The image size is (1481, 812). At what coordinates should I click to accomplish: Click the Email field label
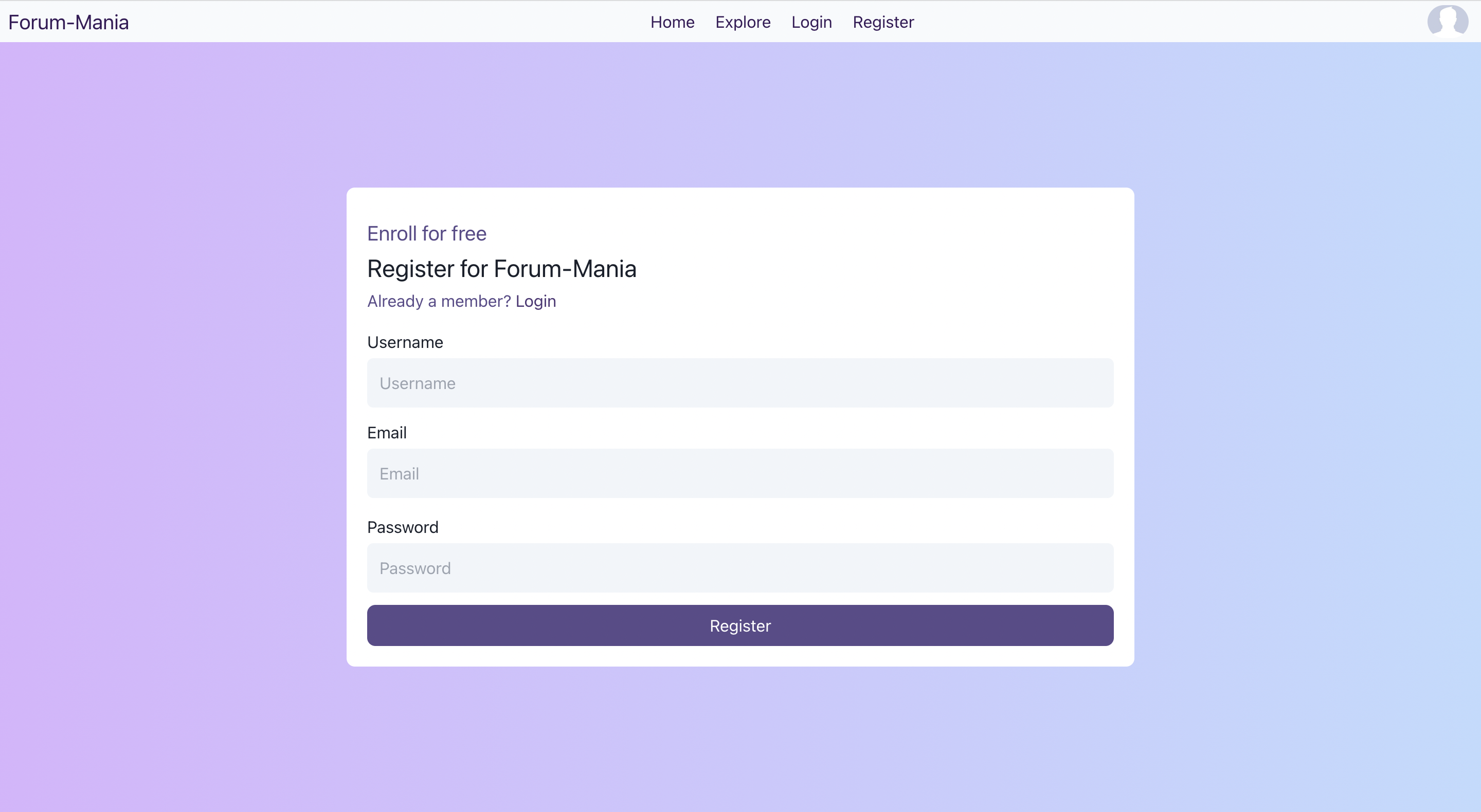[386, 433]
